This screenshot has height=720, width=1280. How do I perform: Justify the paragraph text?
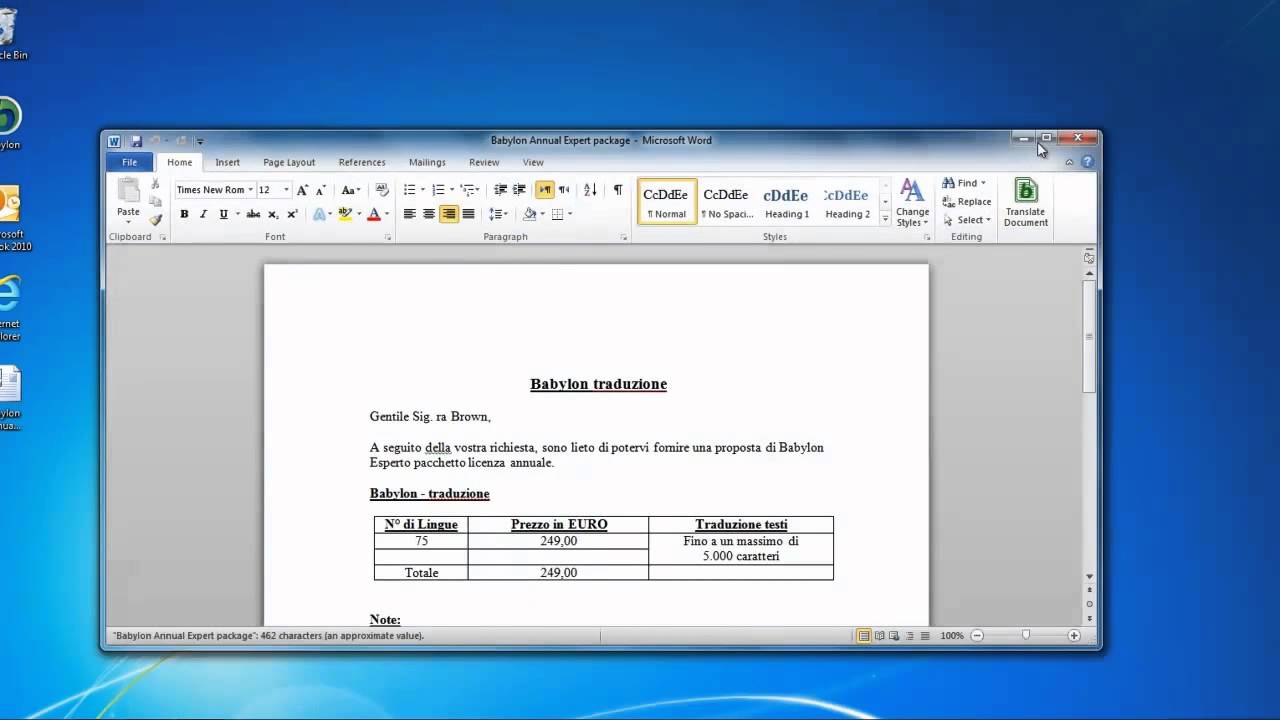(x=468, y=214)
